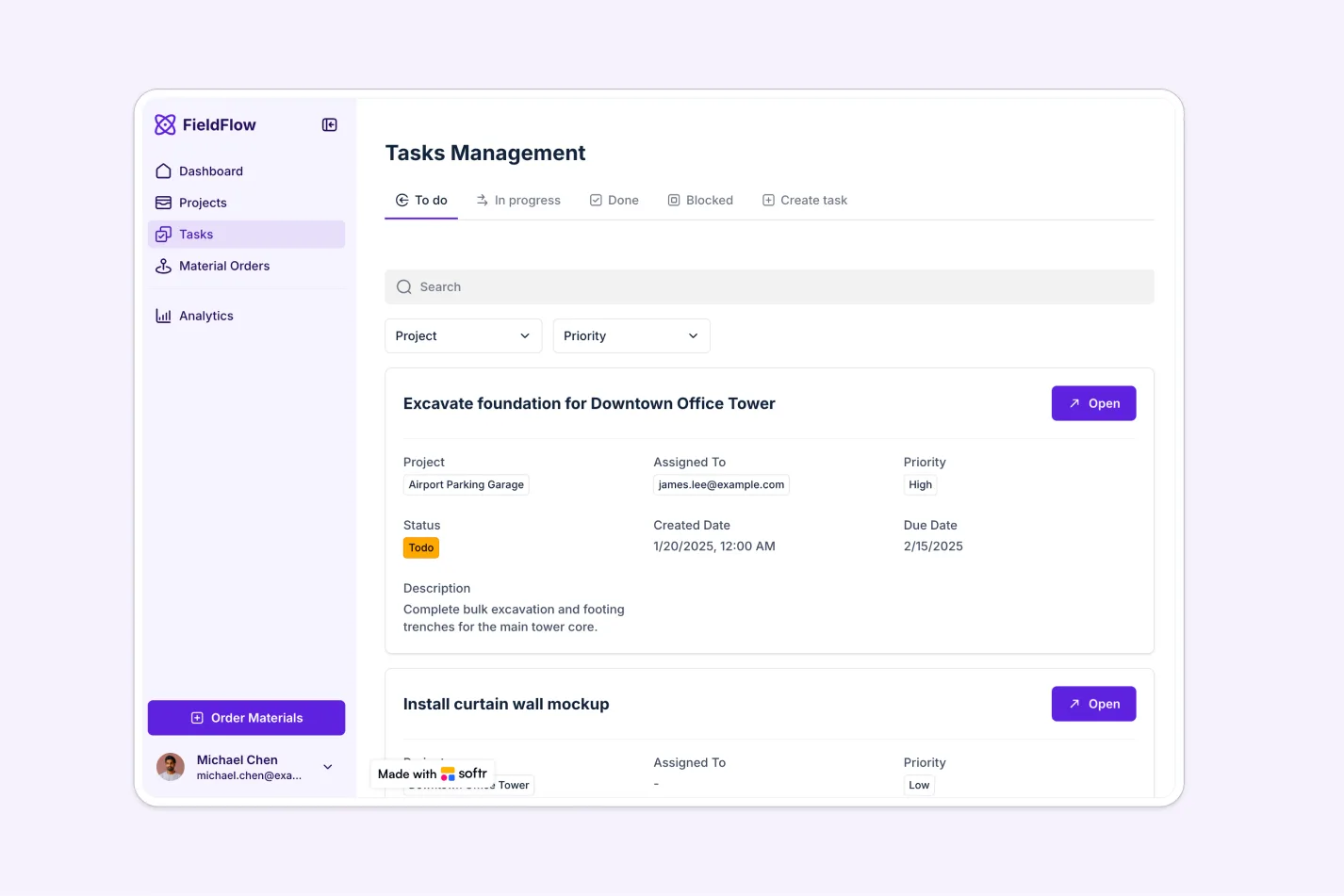Click the Projects sidebar icon
The width and height of the screenshot is (1344, 896).
(163, 203)
